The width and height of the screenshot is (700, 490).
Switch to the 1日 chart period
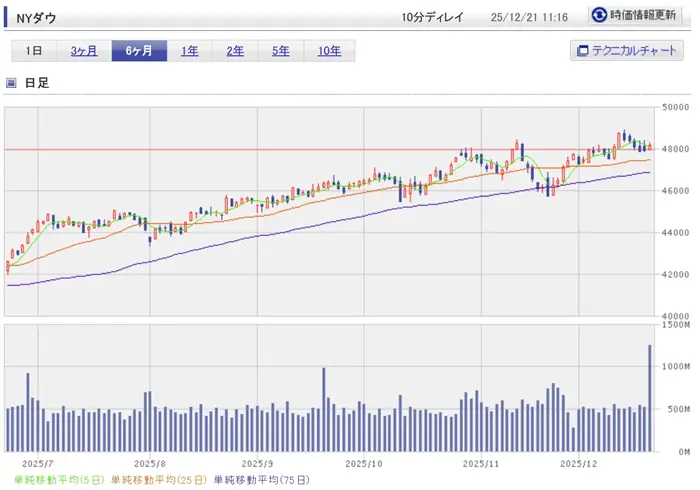tap(34, 51)
